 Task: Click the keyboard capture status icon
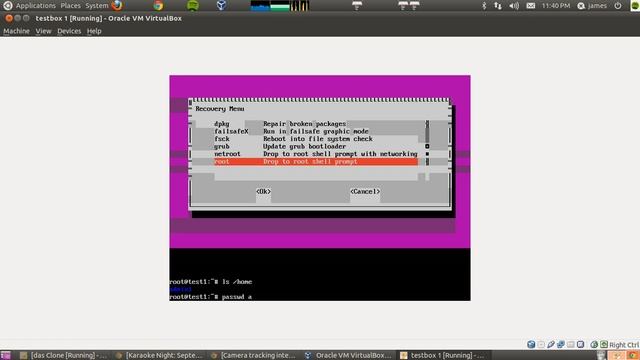click(x=604, y=344)
